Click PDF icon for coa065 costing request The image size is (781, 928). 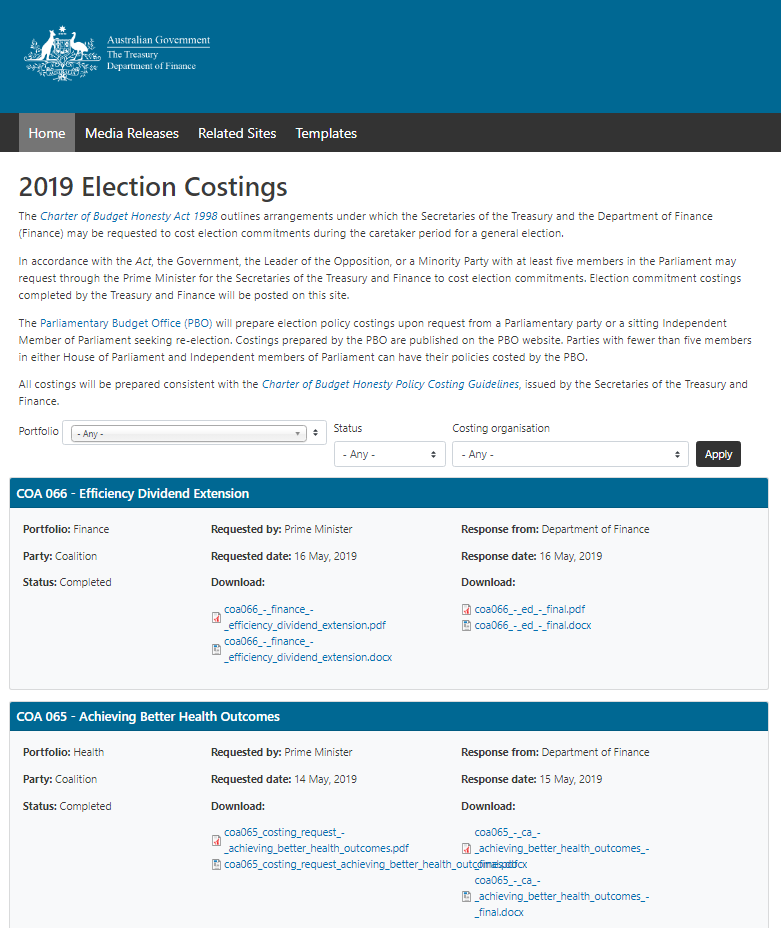(x=216, y=840)
